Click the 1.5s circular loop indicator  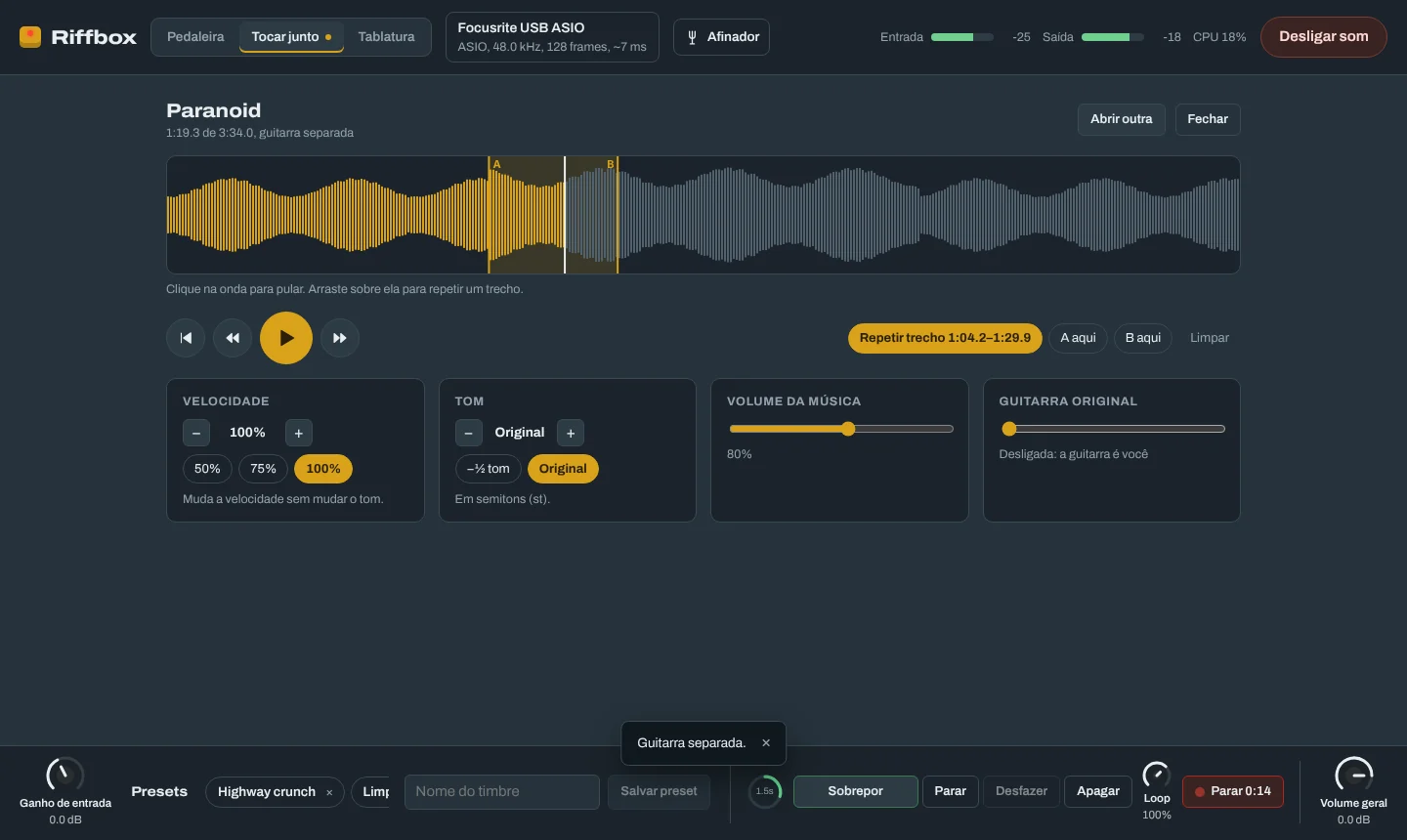tap(765, 791)
